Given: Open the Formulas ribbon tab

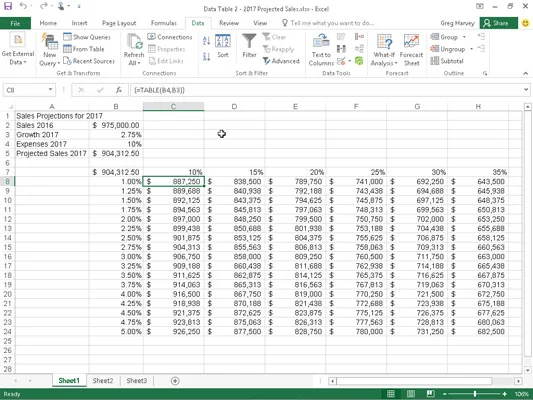Looking at the screenshot, I should tap(164, 23).
